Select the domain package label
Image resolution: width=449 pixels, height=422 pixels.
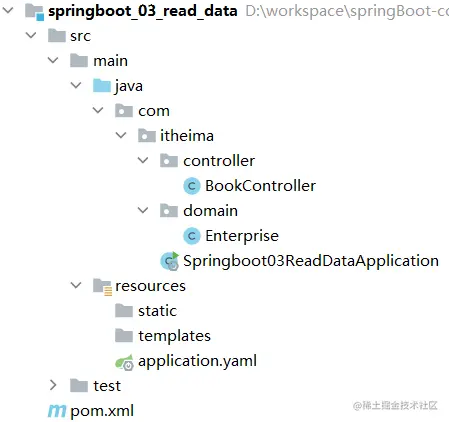pos(210,211)
